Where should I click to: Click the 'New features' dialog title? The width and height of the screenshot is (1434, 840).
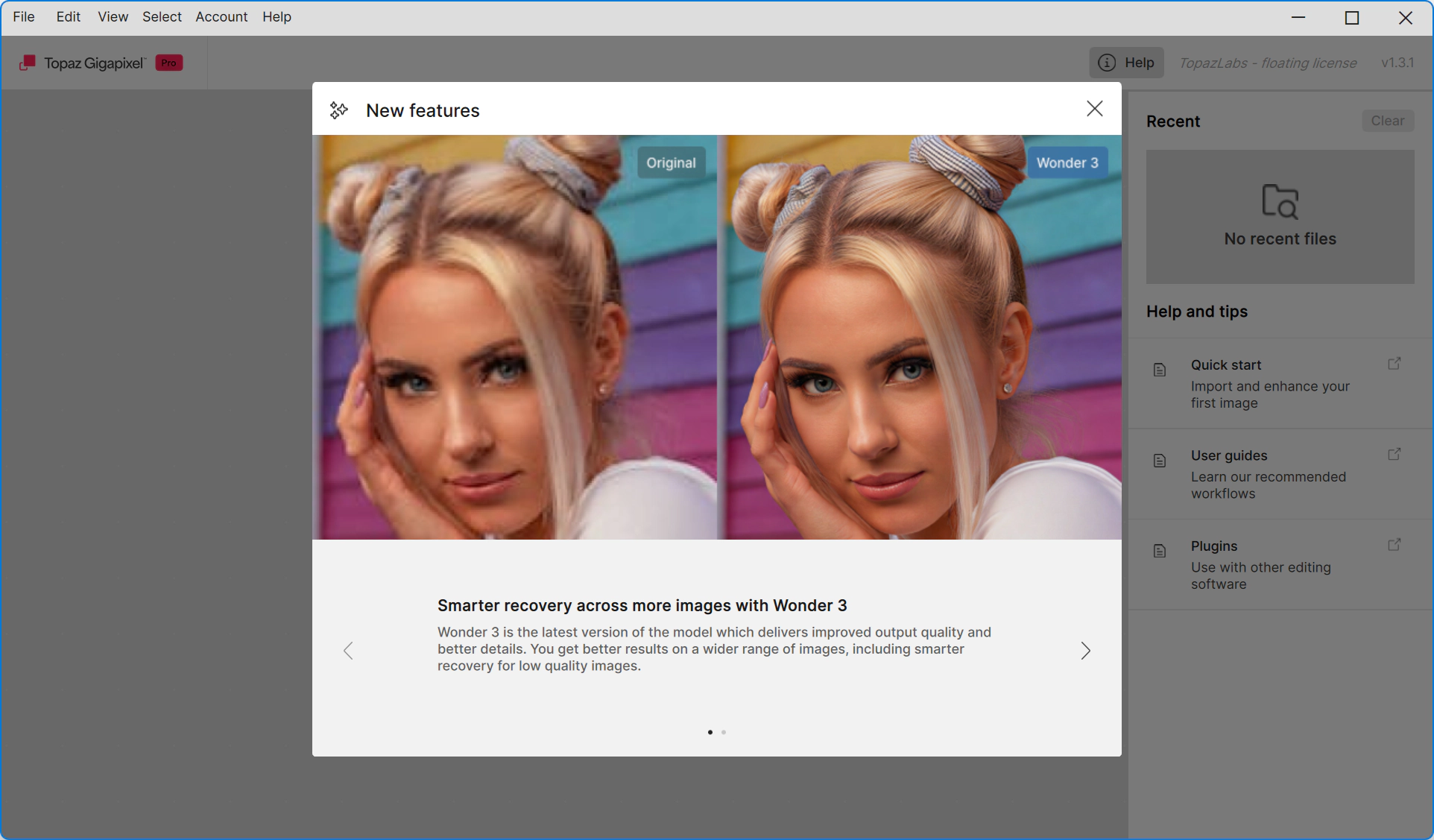coord(423,110)
